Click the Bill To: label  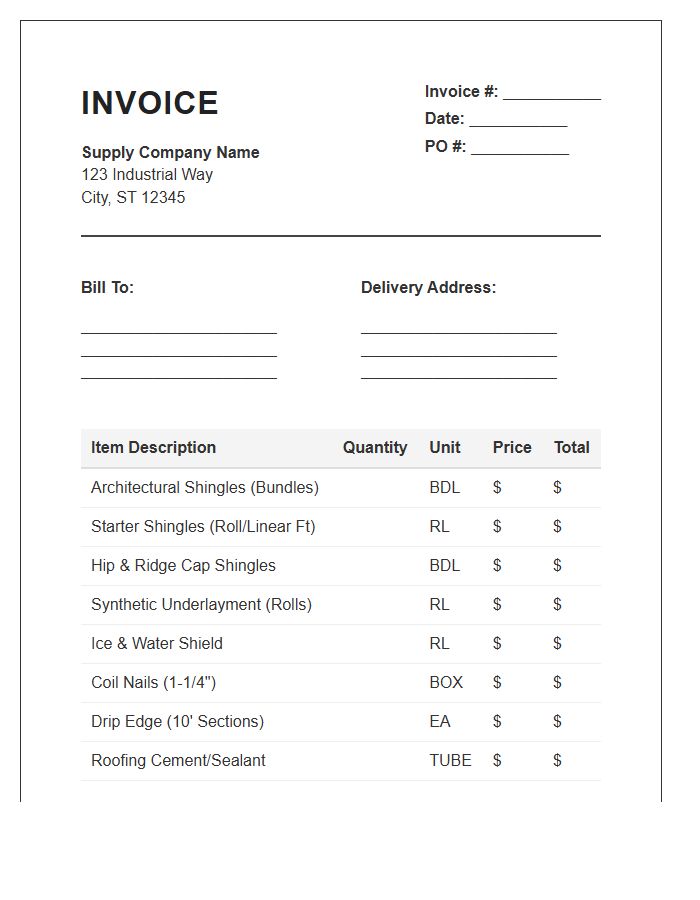pyautogui.click(x=107, y=287)
